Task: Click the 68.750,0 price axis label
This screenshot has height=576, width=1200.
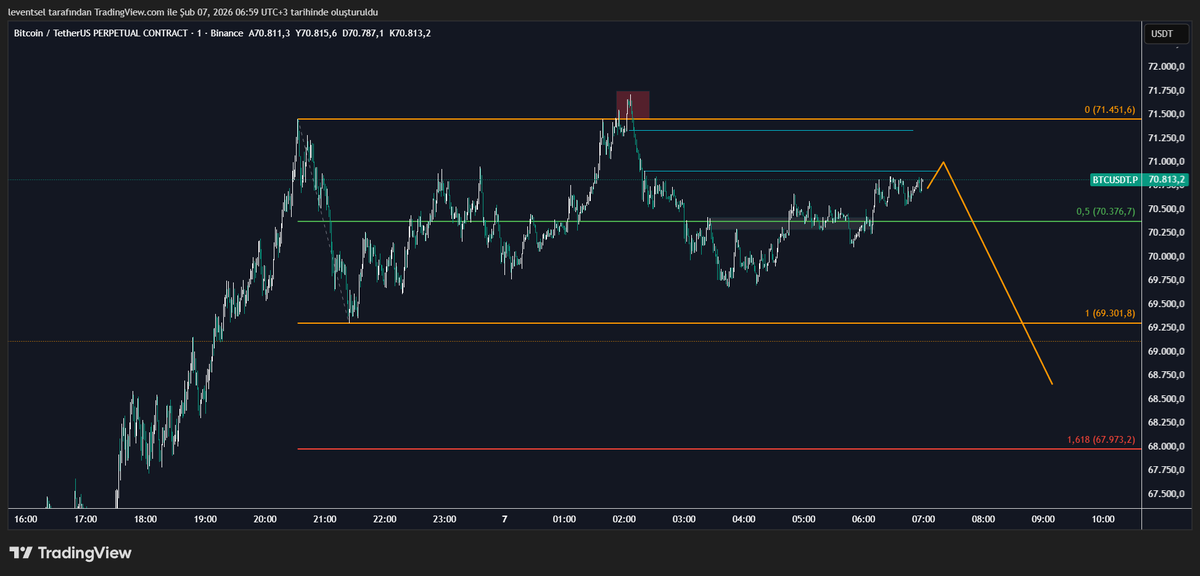Action: [1165, 375]
